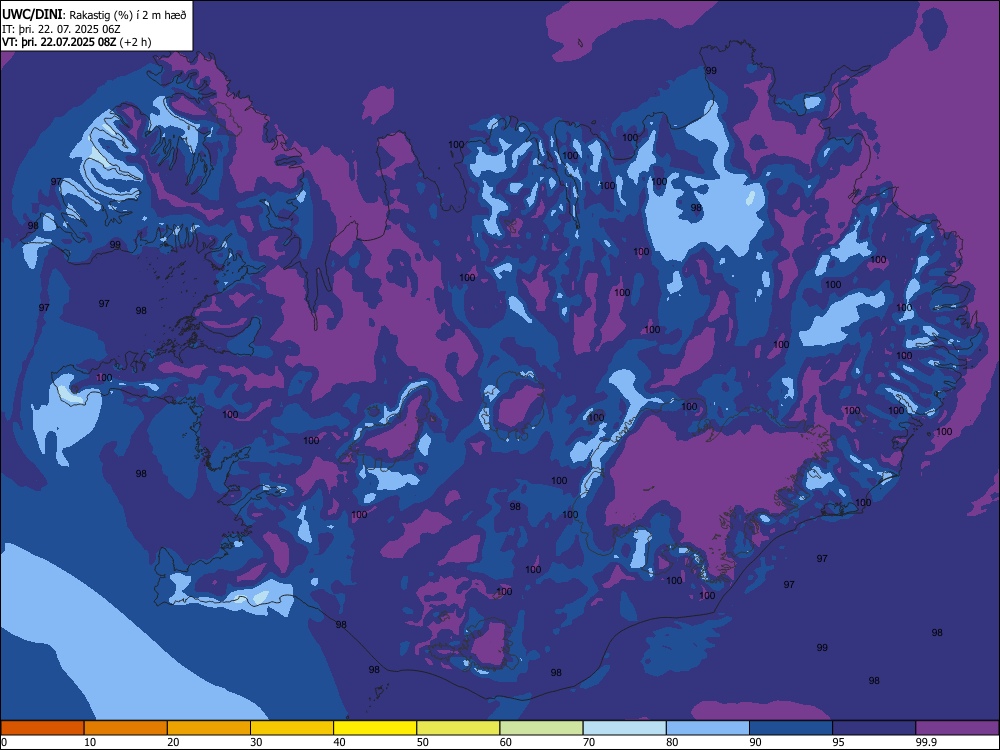Click the legend tick label '99.9'
The width and height of the screenshot is (1000, 750).
925,742
